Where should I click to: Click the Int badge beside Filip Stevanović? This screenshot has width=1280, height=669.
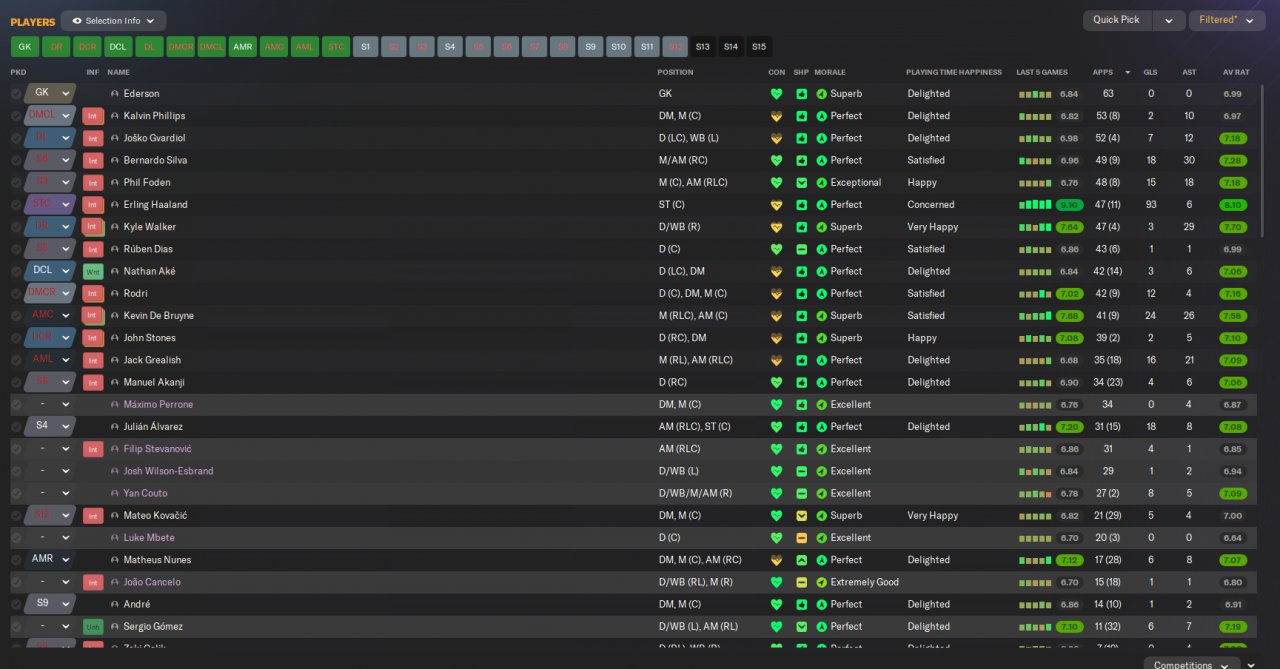coord(93,449)
